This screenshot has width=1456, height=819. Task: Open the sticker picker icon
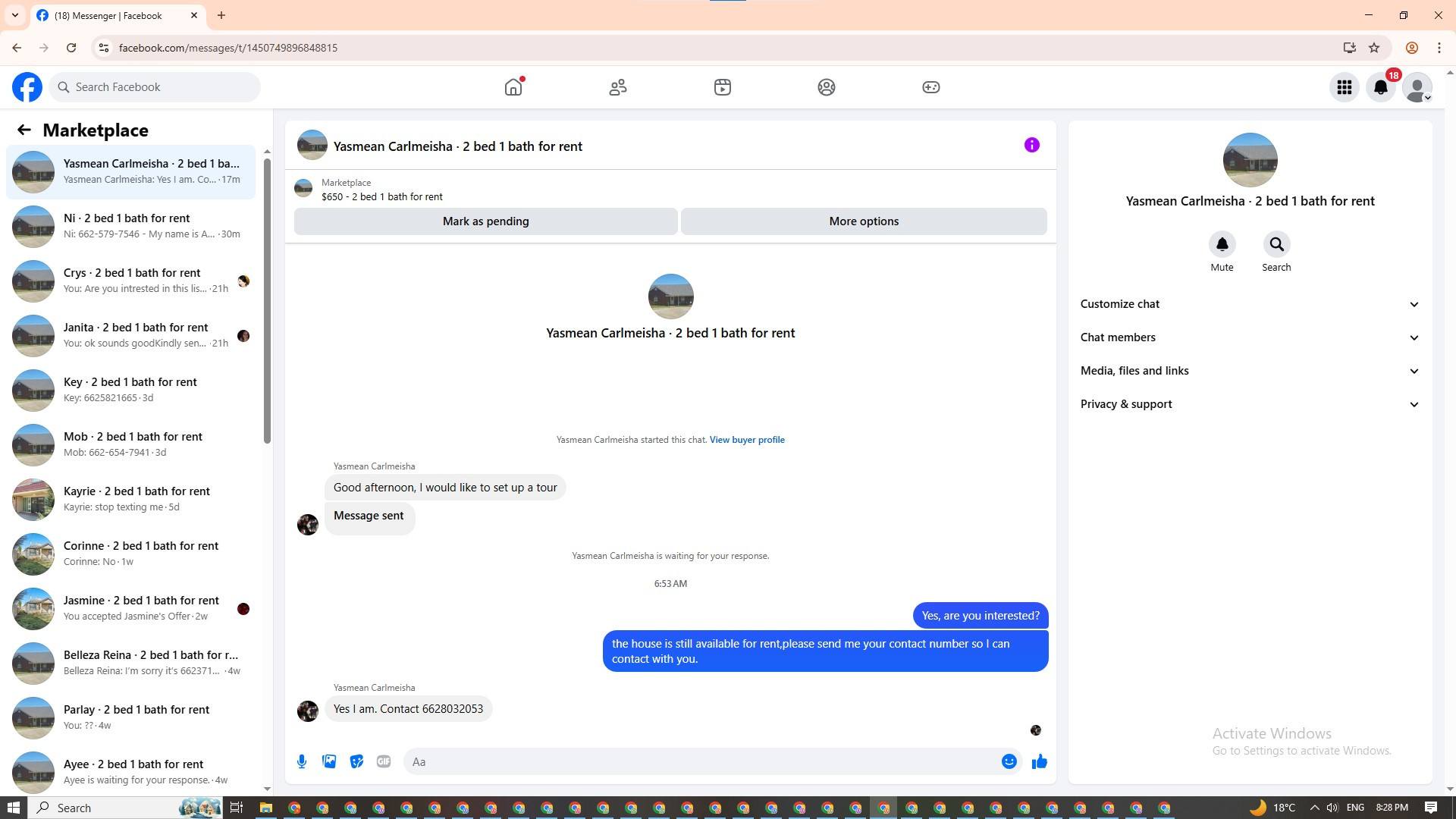(356, 761)
